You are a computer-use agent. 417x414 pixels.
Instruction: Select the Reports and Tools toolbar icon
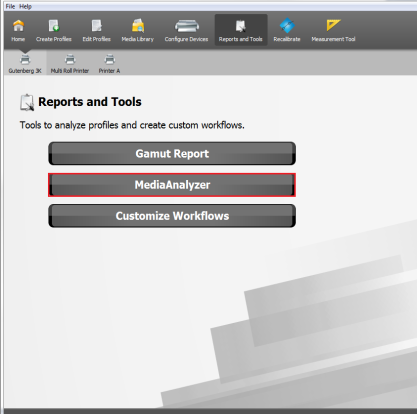(241, 30)
